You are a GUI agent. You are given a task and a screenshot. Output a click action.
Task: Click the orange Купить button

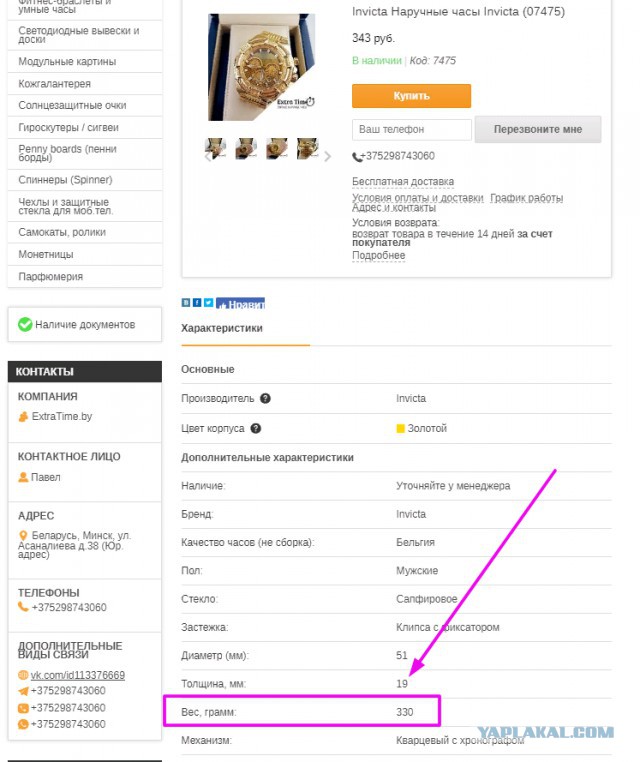point(411,96)
